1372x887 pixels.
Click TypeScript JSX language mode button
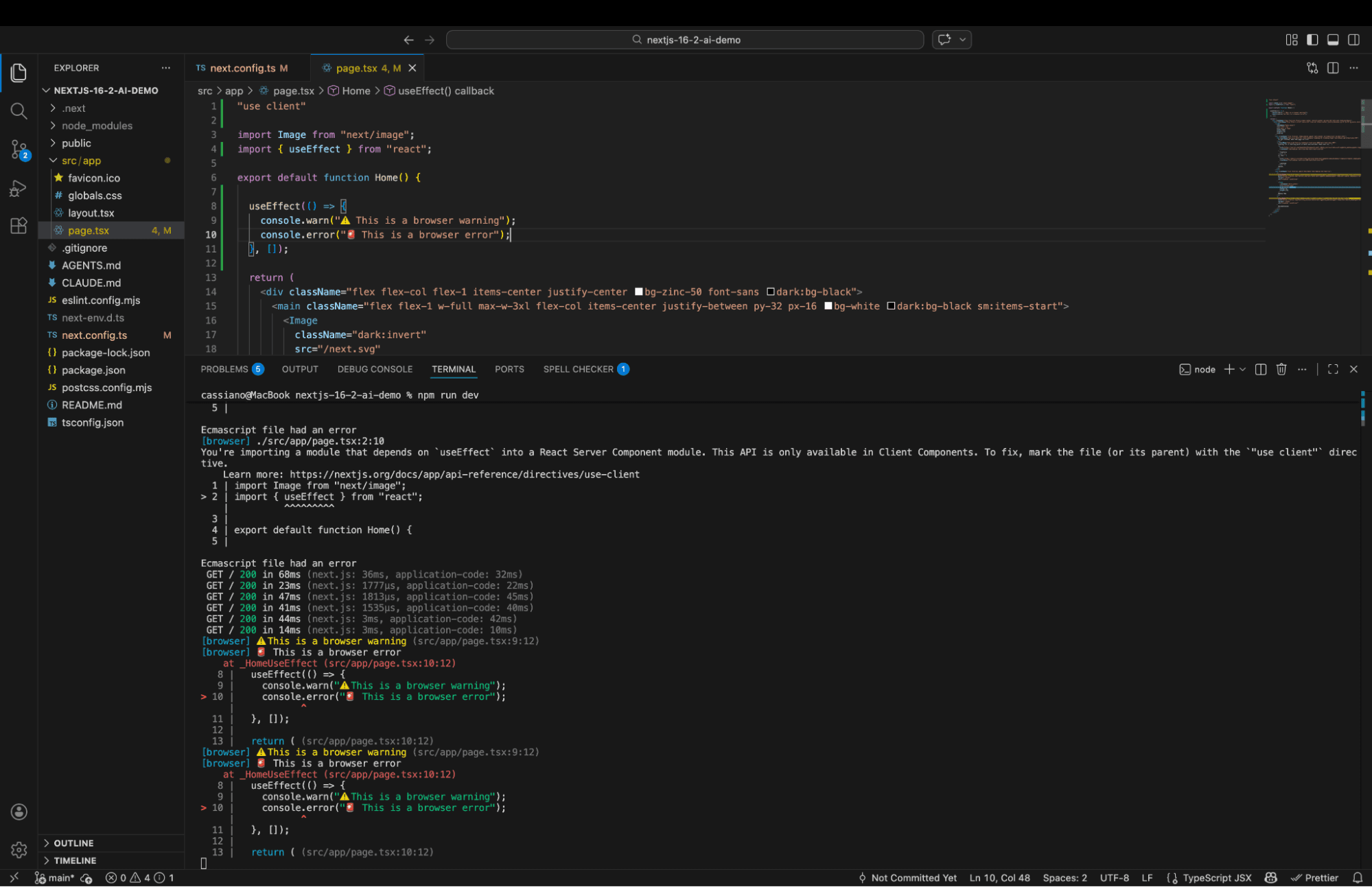coord(1216,878)
